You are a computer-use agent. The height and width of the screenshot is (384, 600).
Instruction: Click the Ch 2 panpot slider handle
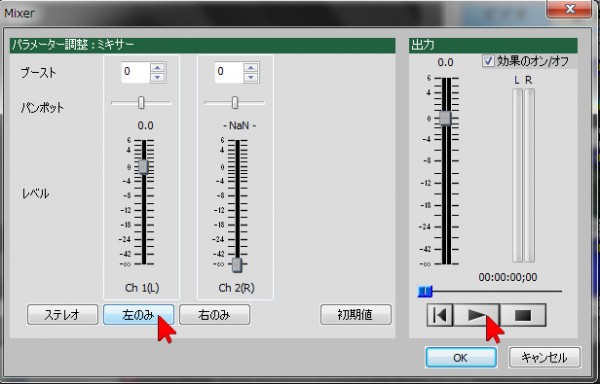pos(235,103)
